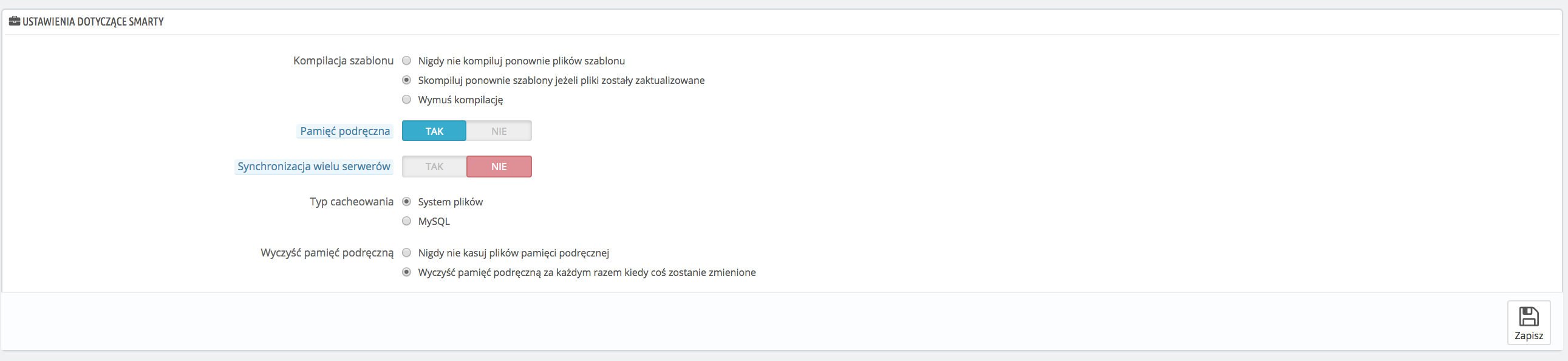Click the 'Typ cacheowania' field label
Viewport: 1568px width, 361px height.
(x=351, y=202)
